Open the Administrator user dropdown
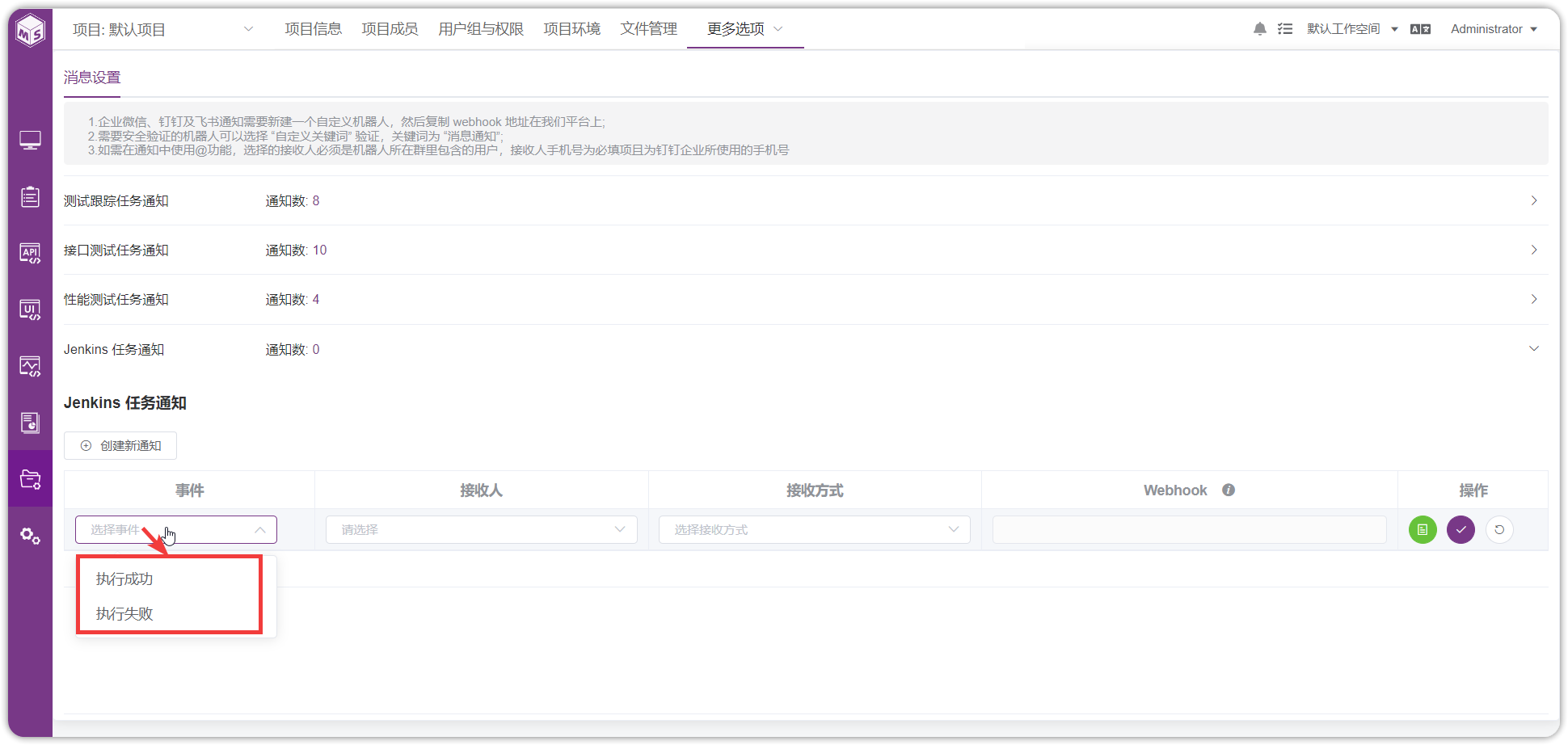1568x745 pixels. pos(1494,29)
